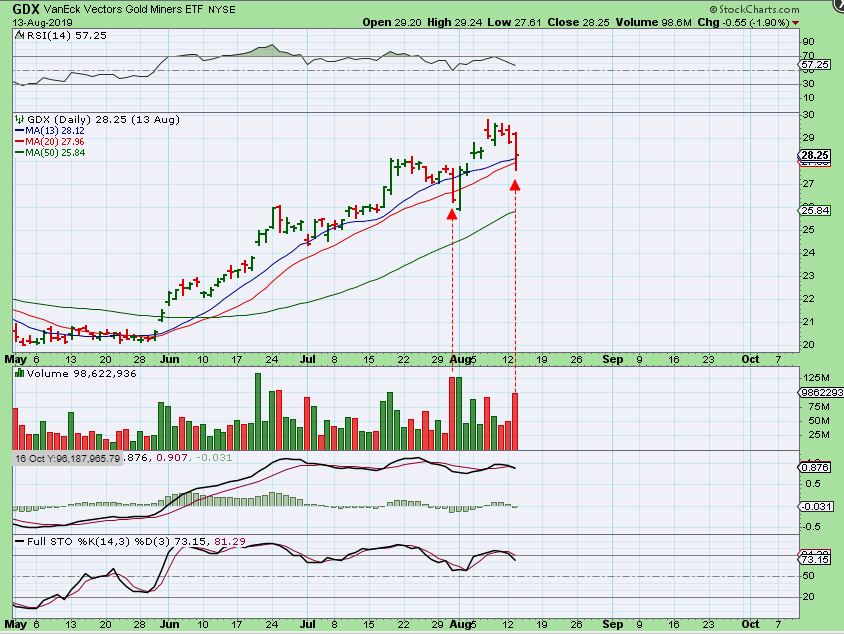Click the 0.907 MACD signal value

(x=172, y=457)
